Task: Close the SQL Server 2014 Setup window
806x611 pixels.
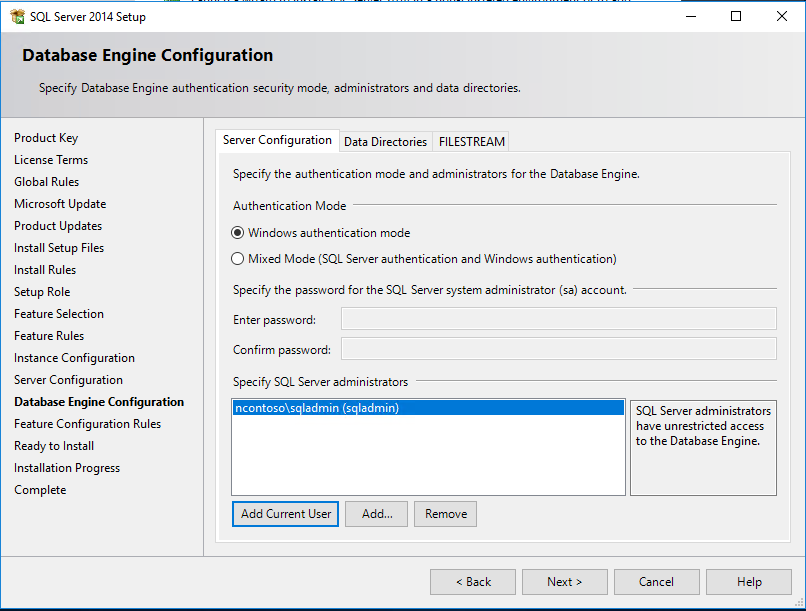Action: (x=782, y=16)
